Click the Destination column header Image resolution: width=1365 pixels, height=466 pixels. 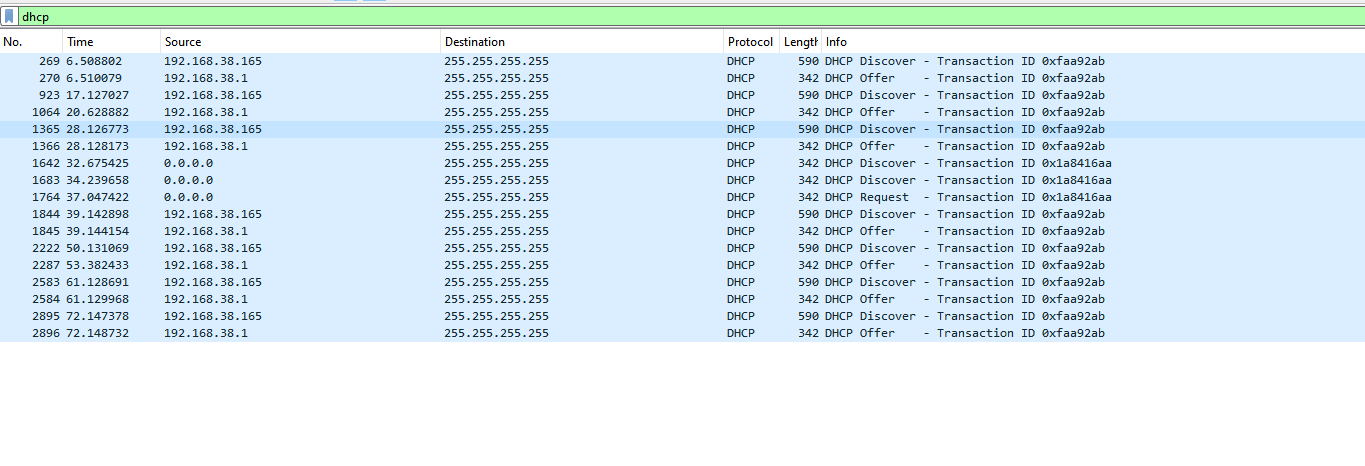point(580,42)
